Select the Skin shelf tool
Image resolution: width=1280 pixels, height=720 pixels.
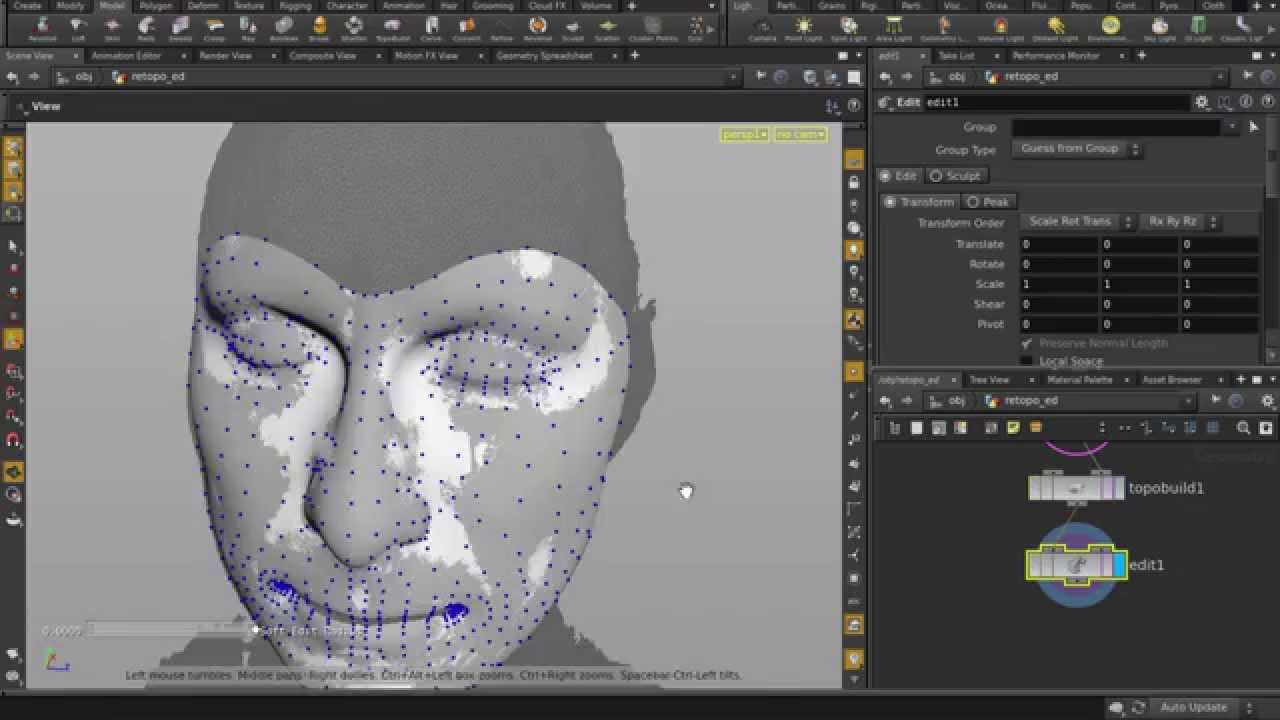(111, 28)
